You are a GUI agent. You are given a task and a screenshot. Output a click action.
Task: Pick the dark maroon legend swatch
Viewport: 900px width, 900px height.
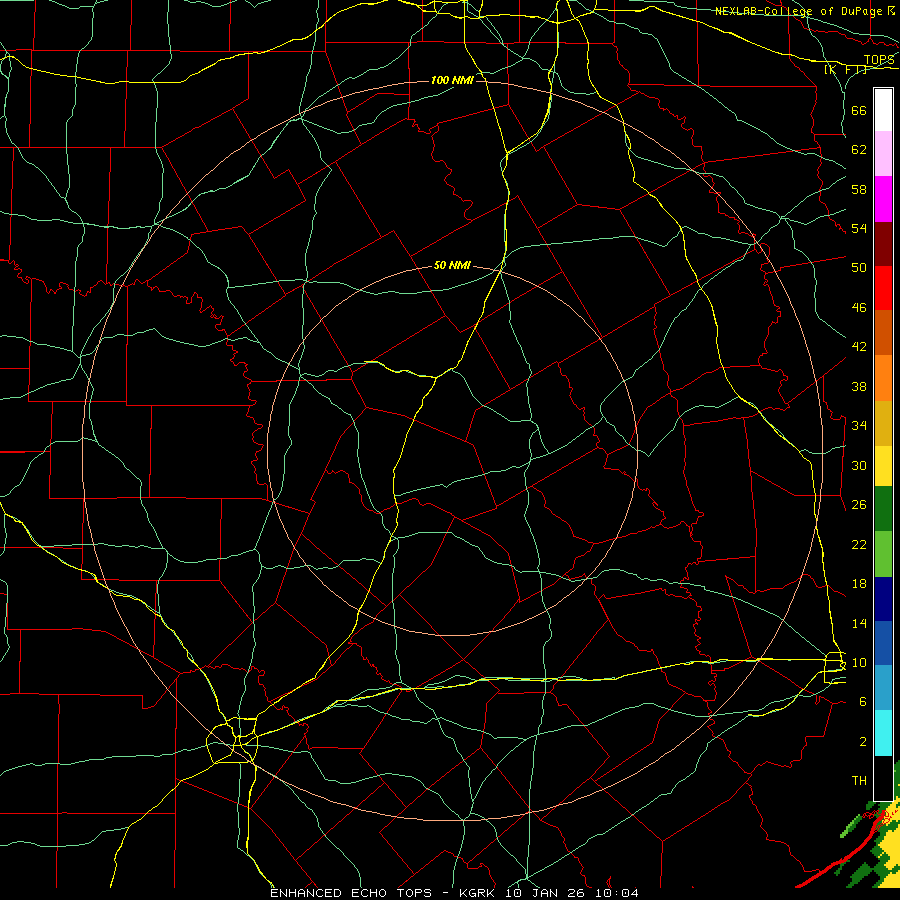click(x=883, y=244)
